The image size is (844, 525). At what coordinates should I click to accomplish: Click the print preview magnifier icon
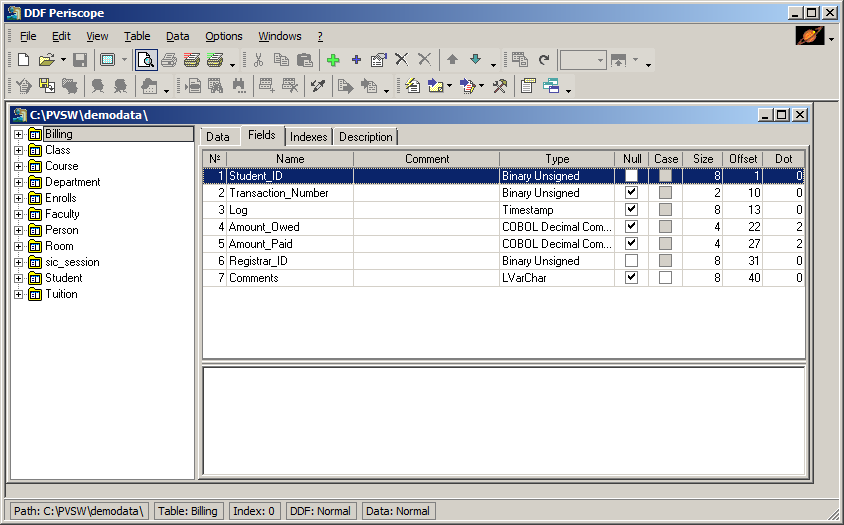coord(146,60)
